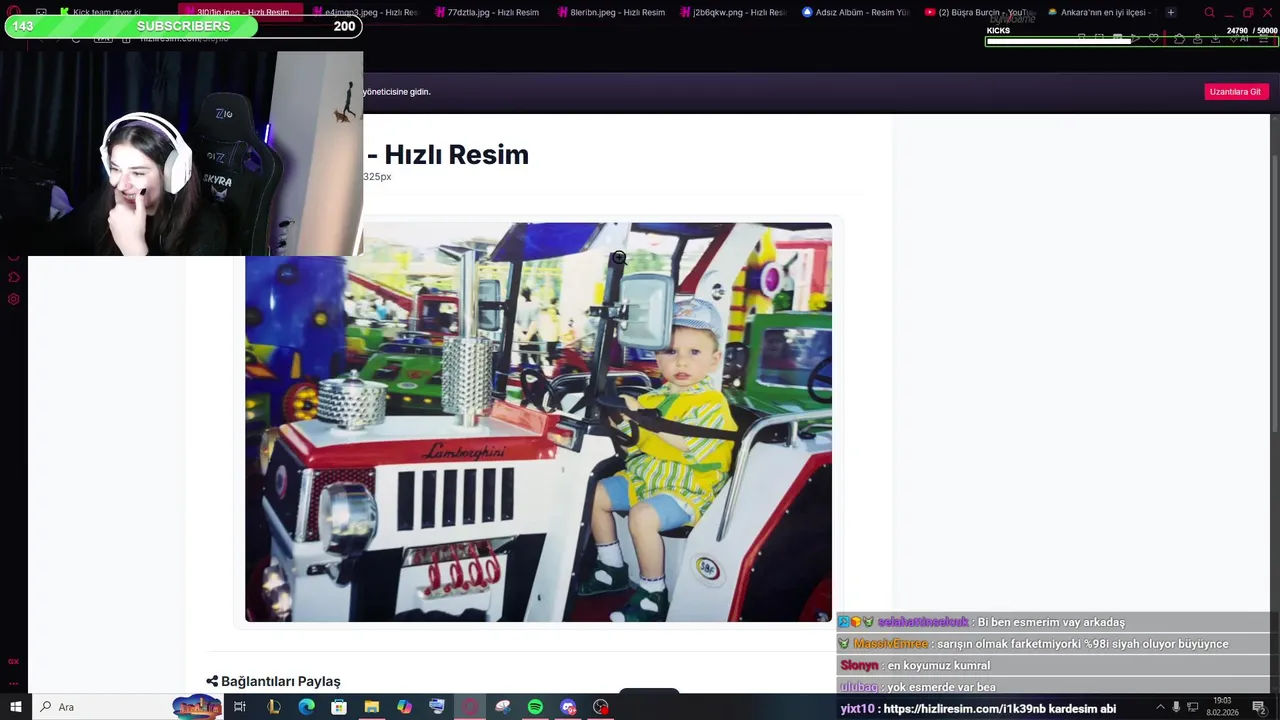Open the recording app icon in taskbar
1280x720 pixels.
tap(601, 707)
